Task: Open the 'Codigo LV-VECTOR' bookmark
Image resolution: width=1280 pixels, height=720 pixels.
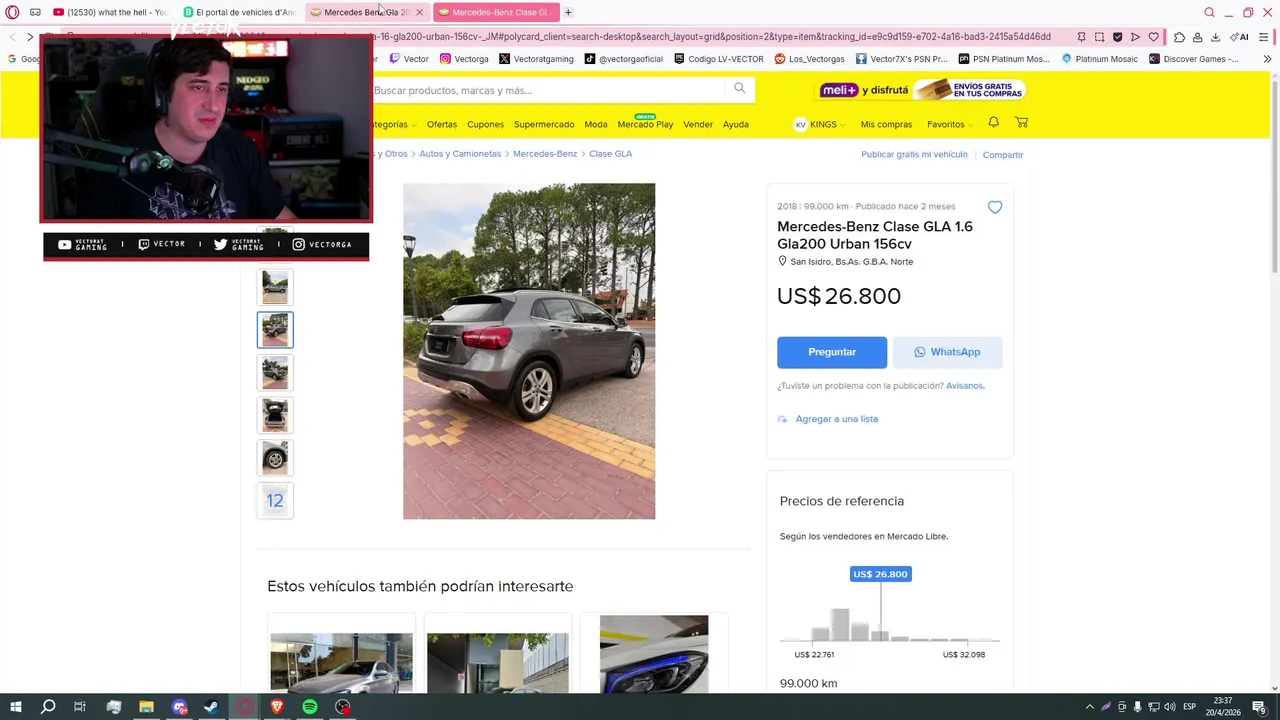Action: click(718, 59)
